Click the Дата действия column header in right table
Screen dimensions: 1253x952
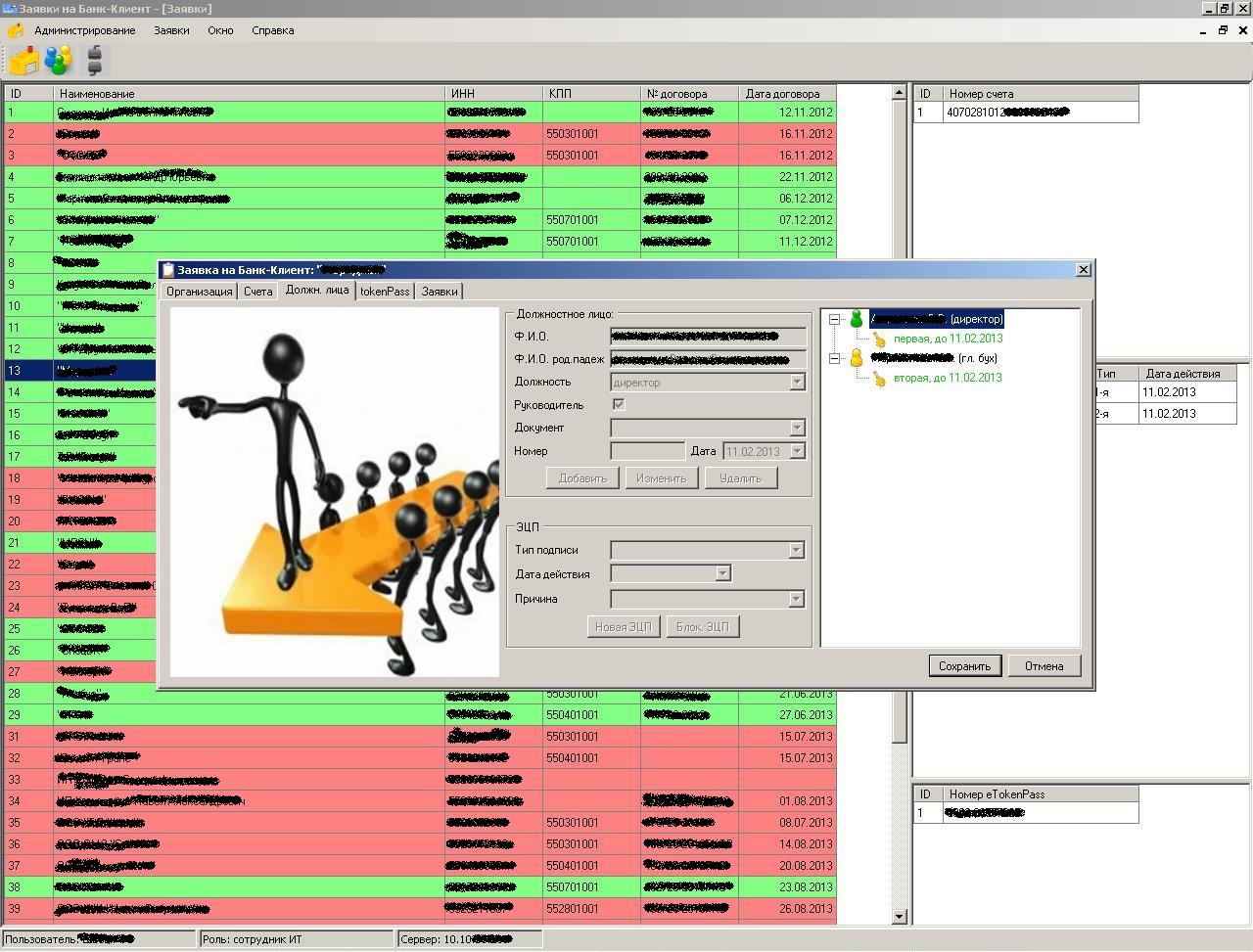click(x=1188, y=374)
